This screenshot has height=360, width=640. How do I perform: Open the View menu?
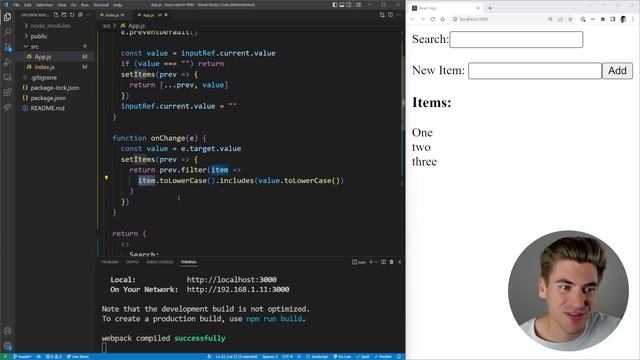point(62,5)
